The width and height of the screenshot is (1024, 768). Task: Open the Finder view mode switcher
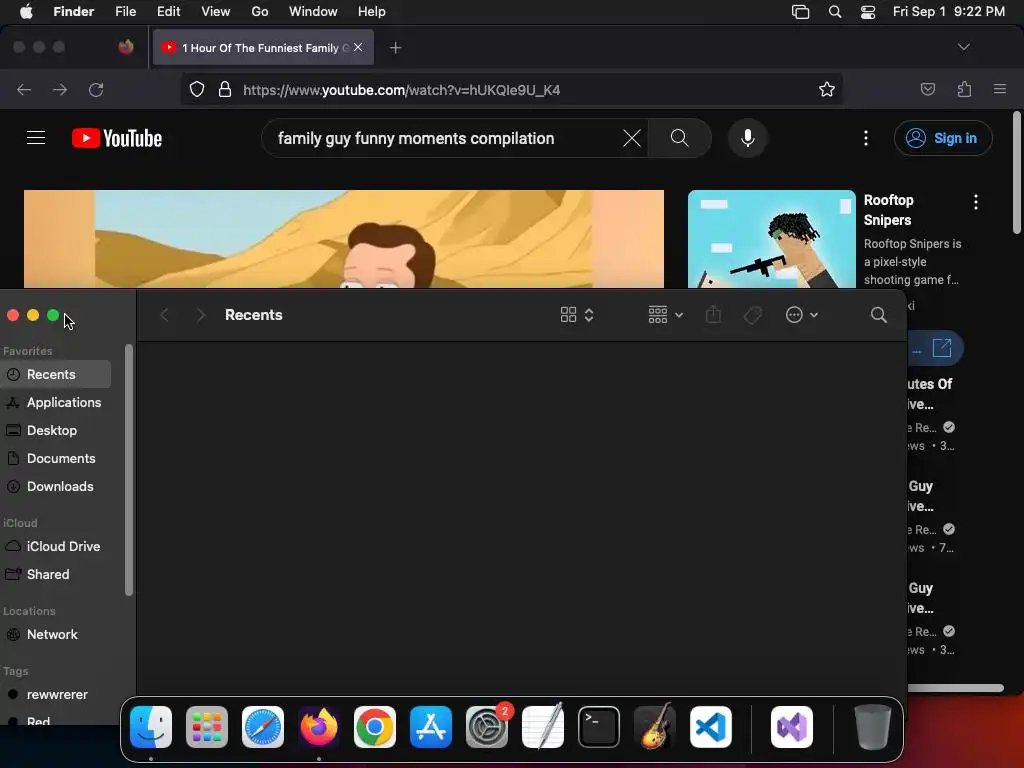click(577, 315)
